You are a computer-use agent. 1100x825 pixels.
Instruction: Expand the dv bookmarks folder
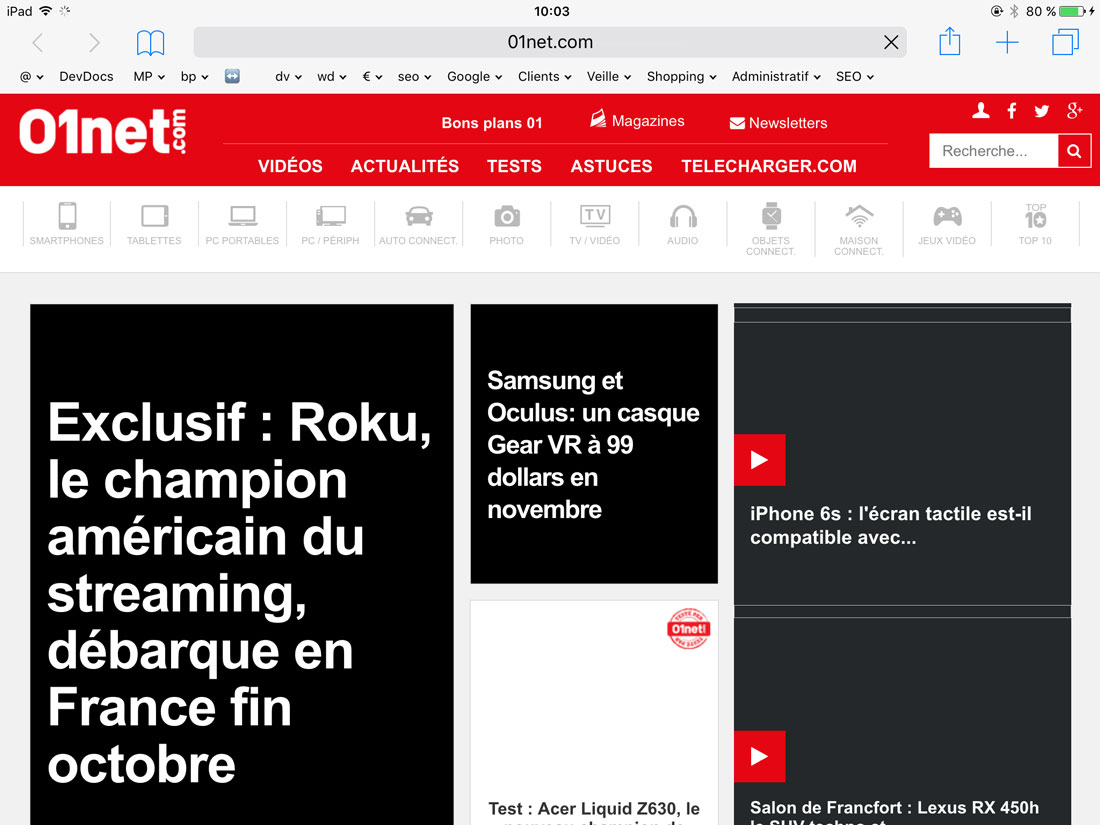click(x=288, y=76)
